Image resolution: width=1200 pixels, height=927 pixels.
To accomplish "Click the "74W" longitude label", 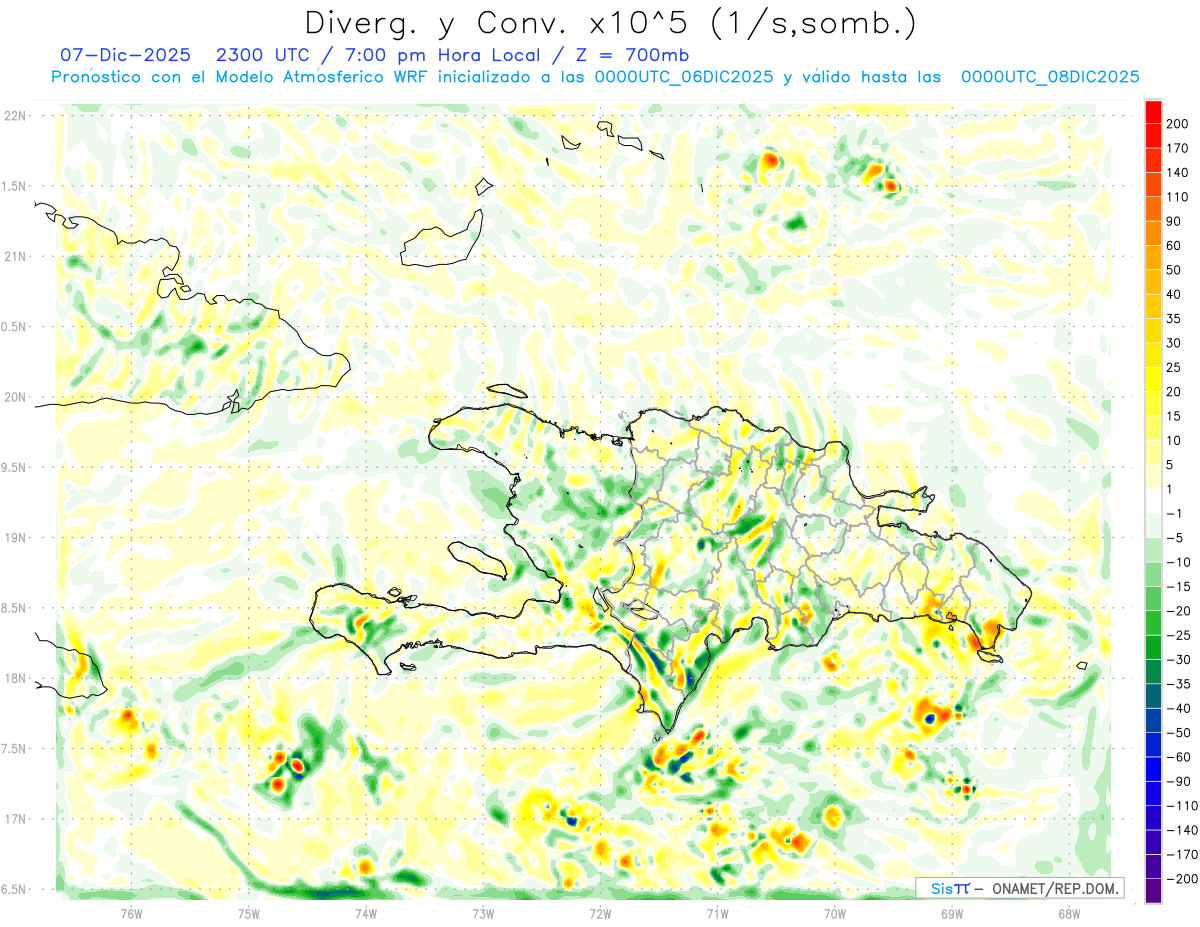I will [x=366, y=913].
